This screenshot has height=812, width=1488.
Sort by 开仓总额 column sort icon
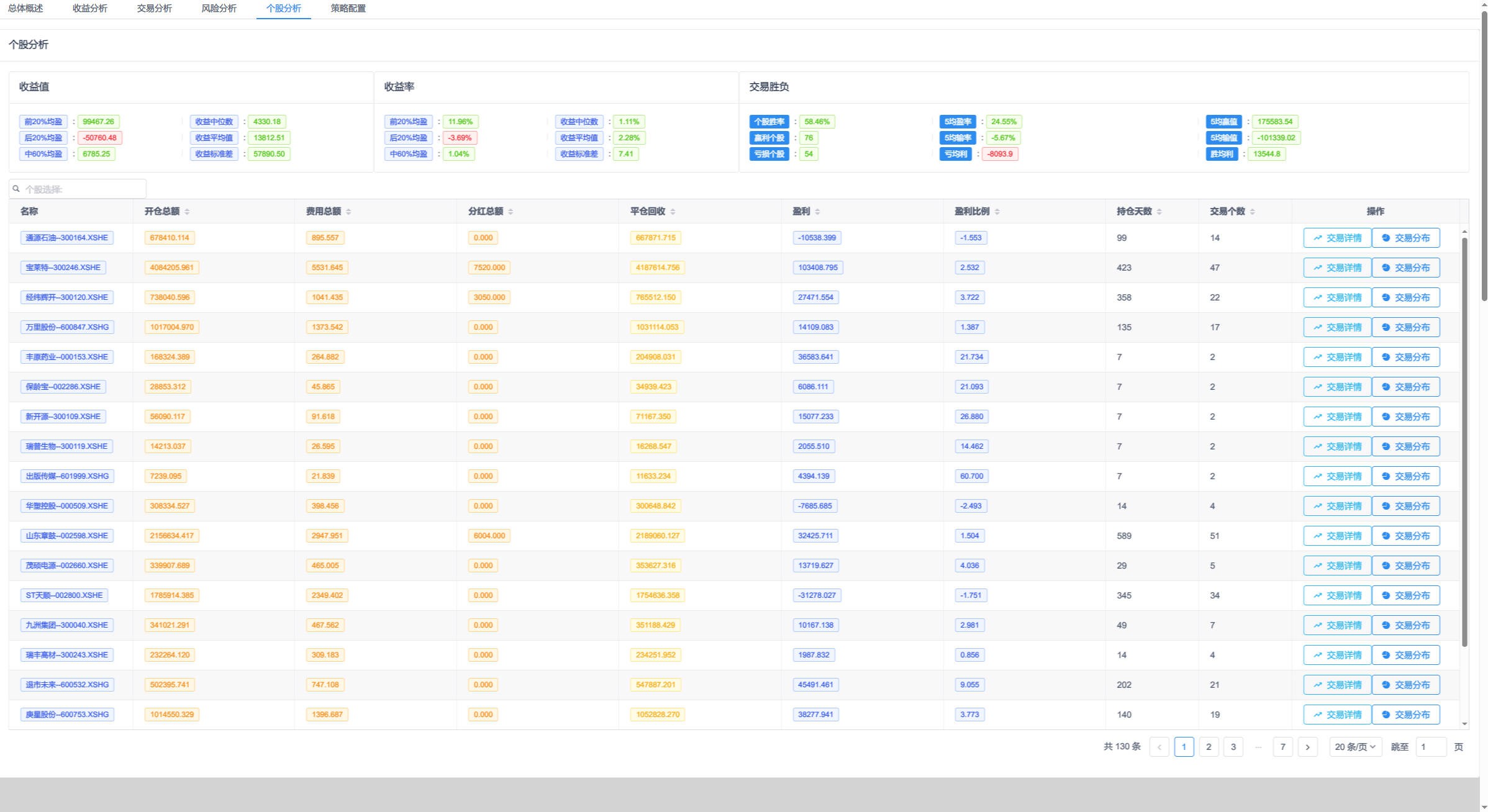(x=187, y=212)
